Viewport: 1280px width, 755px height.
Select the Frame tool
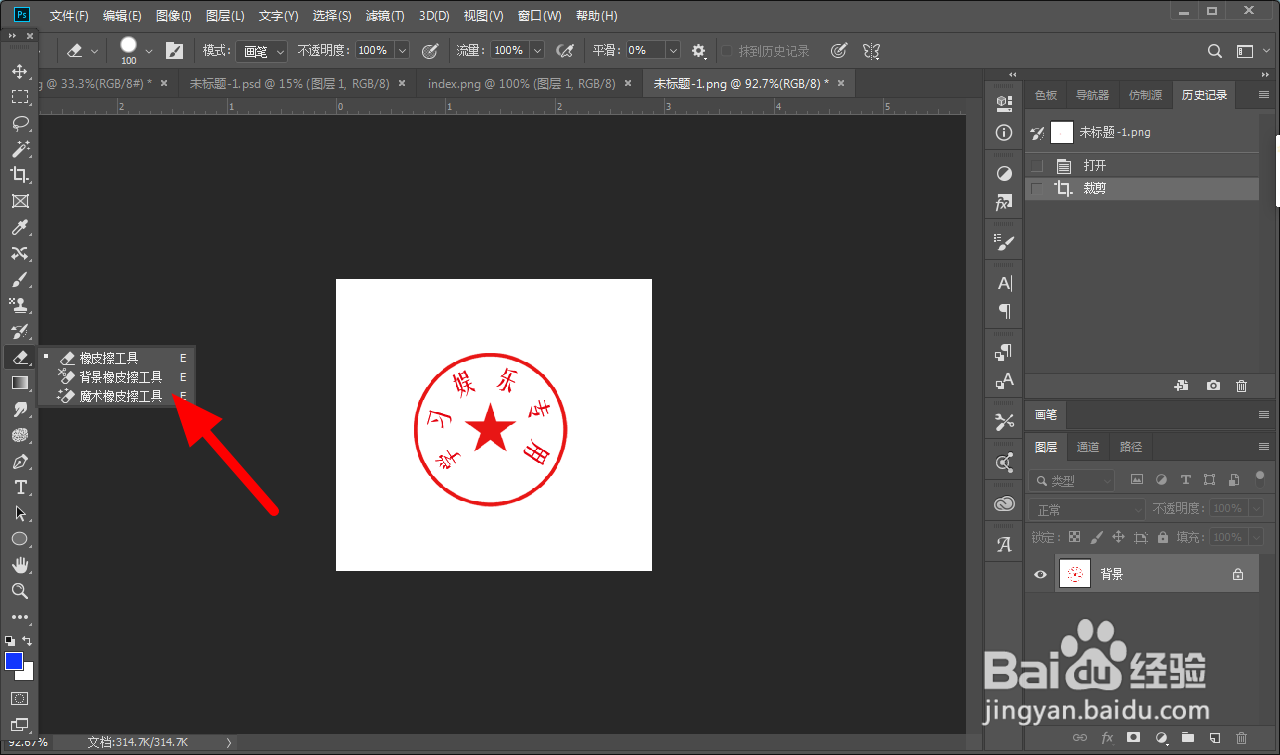pyautogui.click(x=19, y=202)
